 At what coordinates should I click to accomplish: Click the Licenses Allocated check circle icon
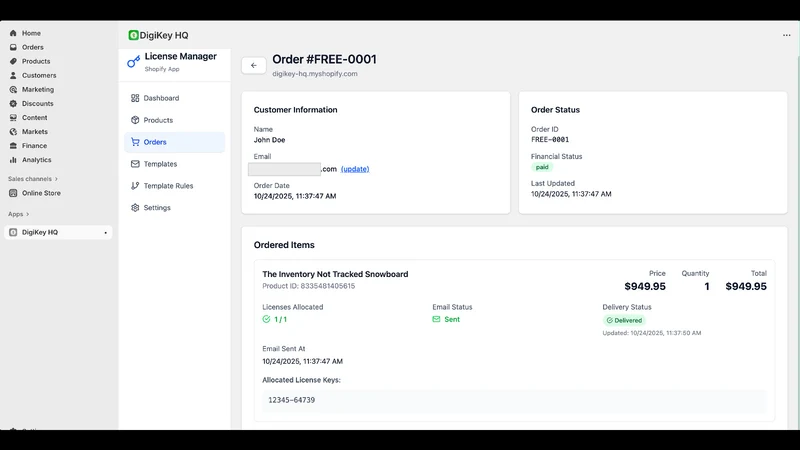tap(266, 319)
